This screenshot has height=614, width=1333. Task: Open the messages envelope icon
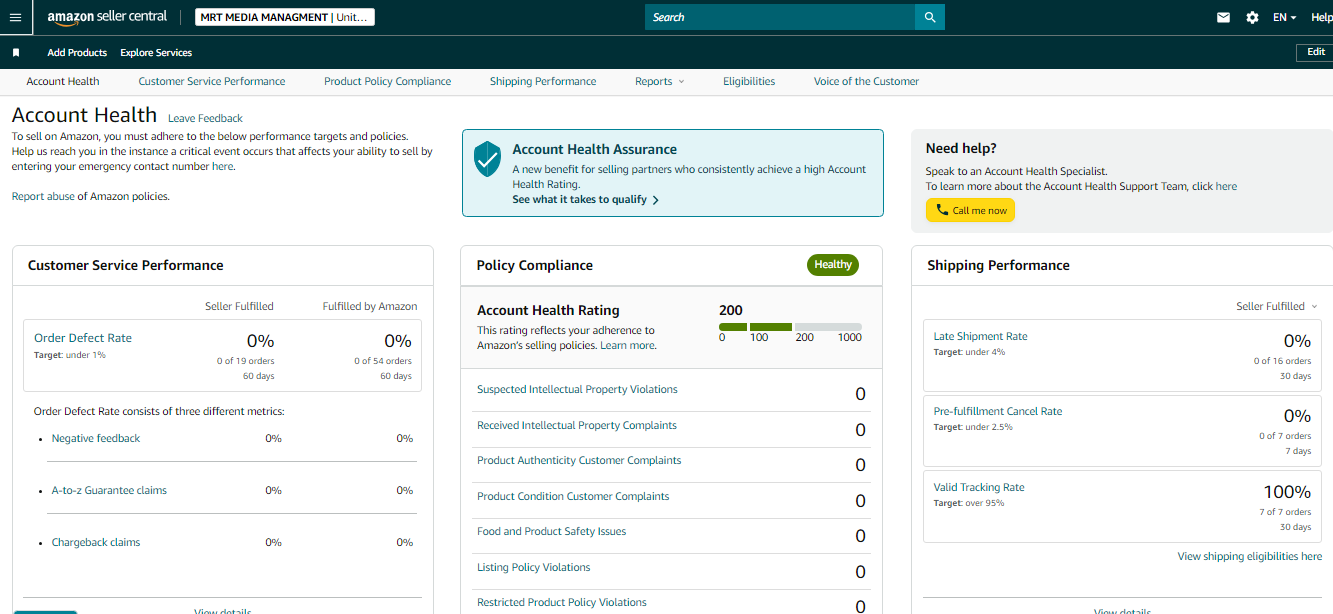pyautogui.click(x=1223, y=17)
